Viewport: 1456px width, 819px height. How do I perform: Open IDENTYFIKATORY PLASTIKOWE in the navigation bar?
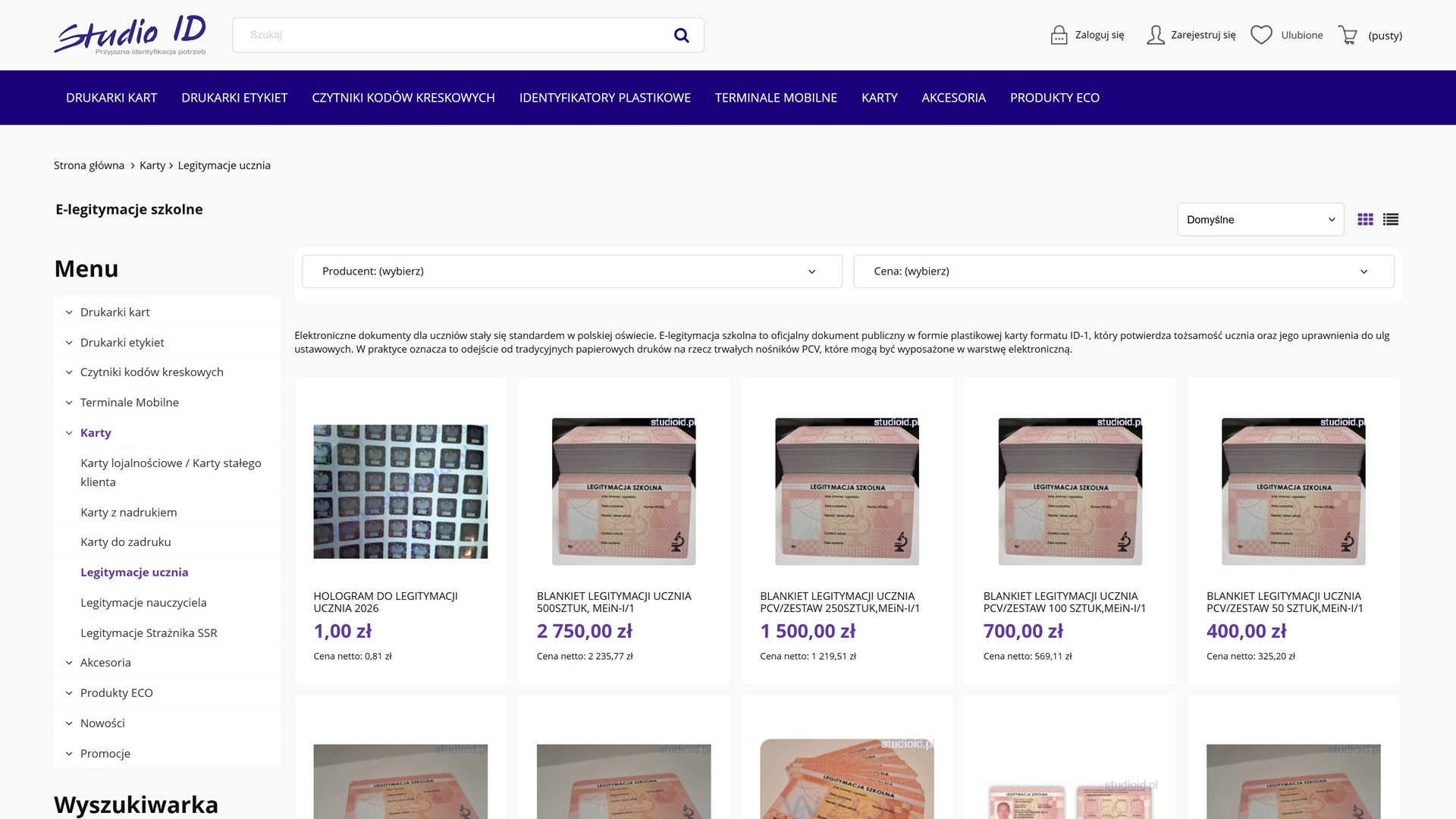pyautogui.click(x=604, y=98)
